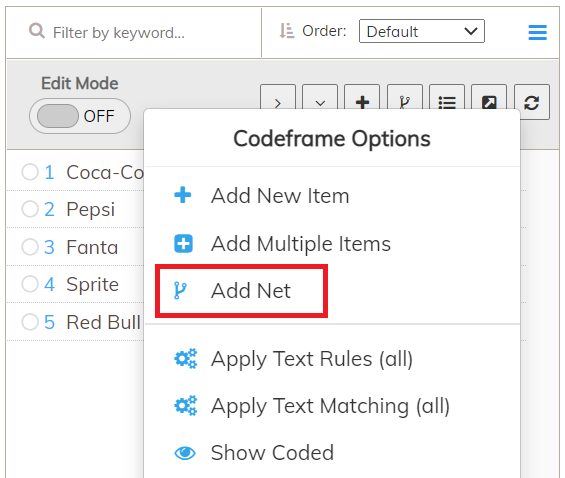Click the export arrow toolbar icon
This screenshot has height=478, width=565.
point(489,102)
